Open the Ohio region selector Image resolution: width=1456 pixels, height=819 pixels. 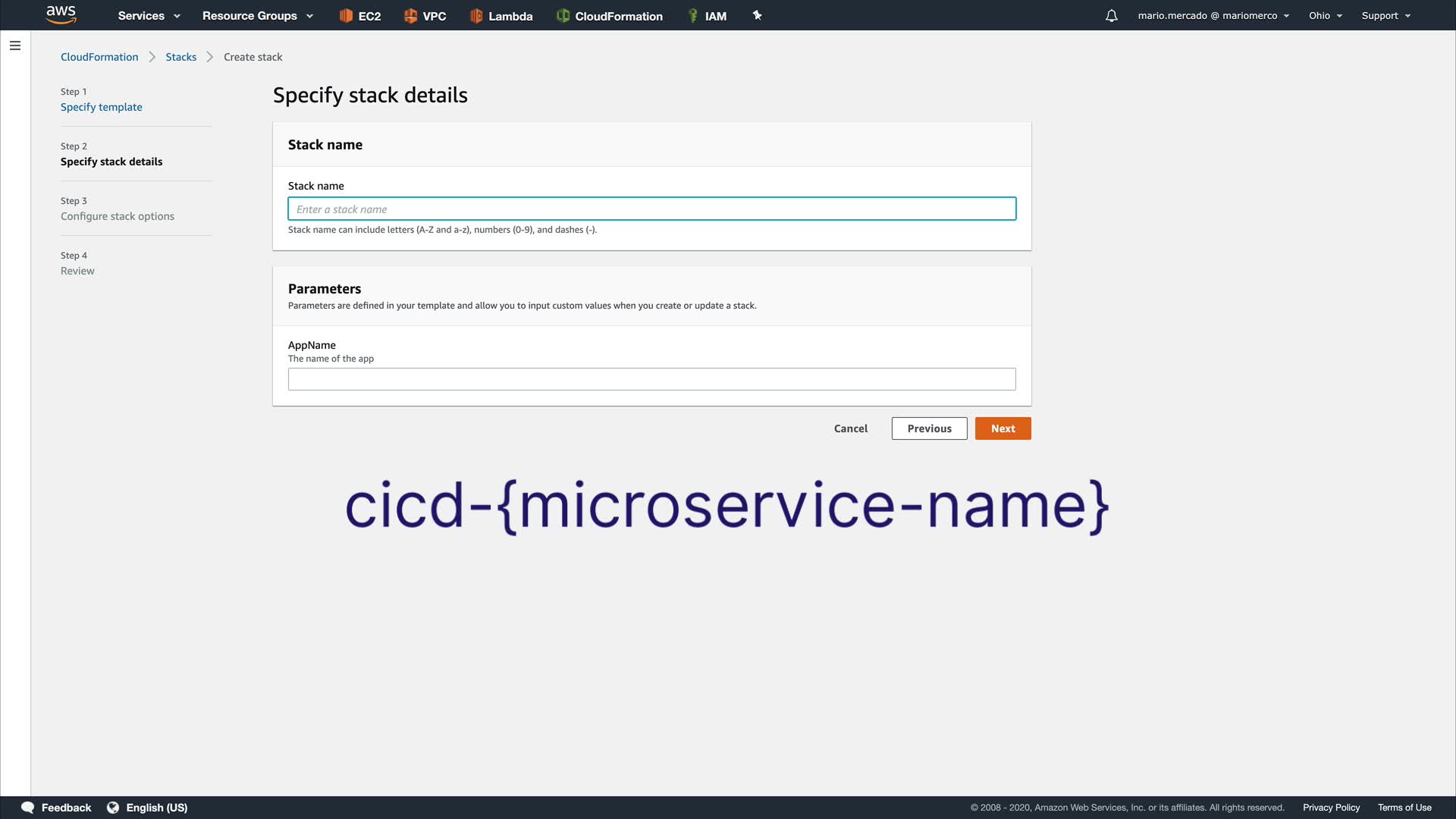[1325, 16]
